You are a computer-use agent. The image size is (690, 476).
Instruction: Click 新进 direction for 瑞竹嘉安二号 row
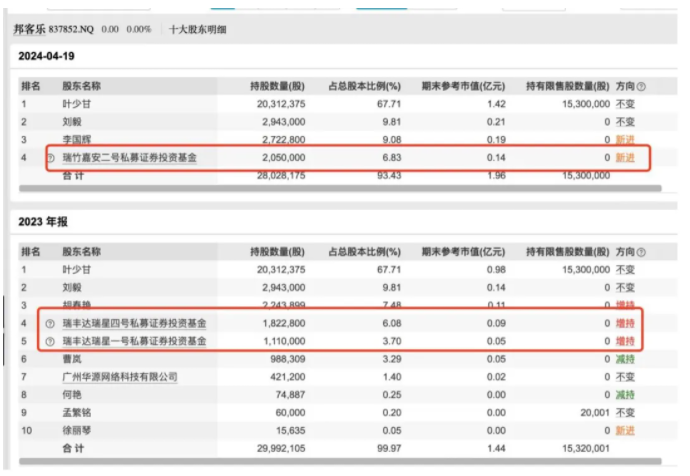click(x=625, y=157)
